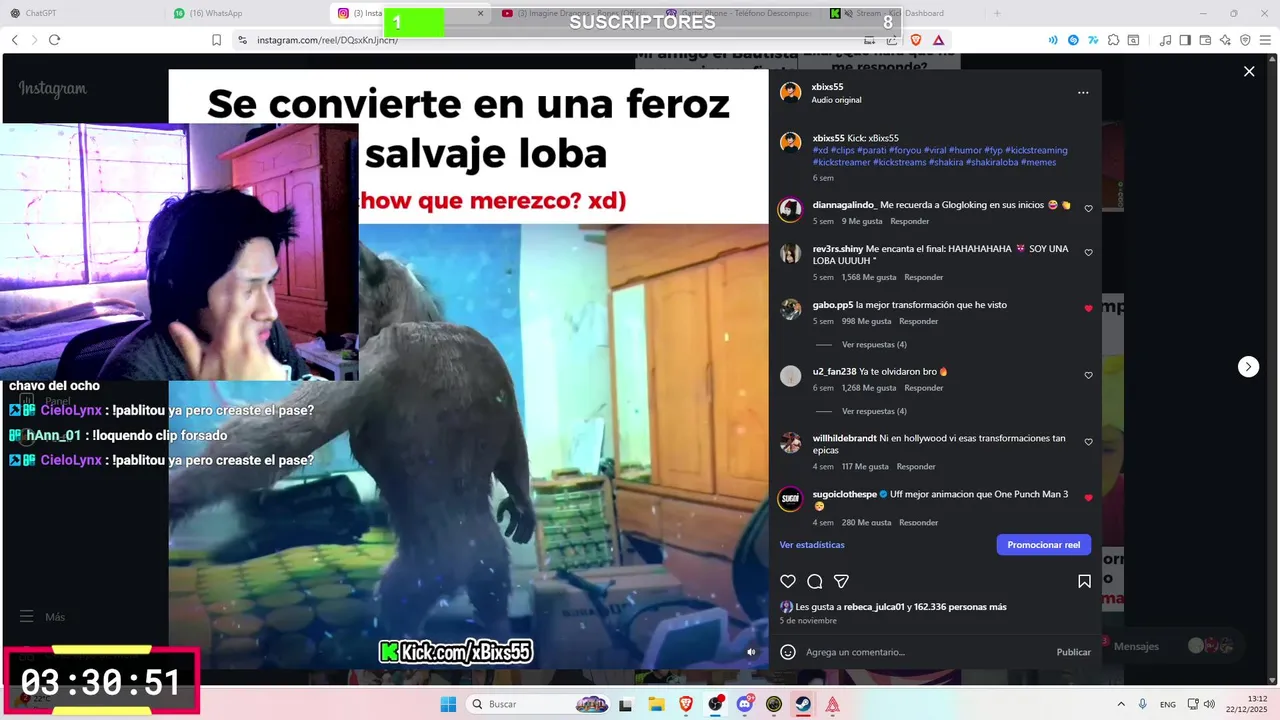The height and width of the screenshot is (720, 1280).
Task: View 1,568 Me gusta on rev3rs.shiny comment
Action: 869,277
